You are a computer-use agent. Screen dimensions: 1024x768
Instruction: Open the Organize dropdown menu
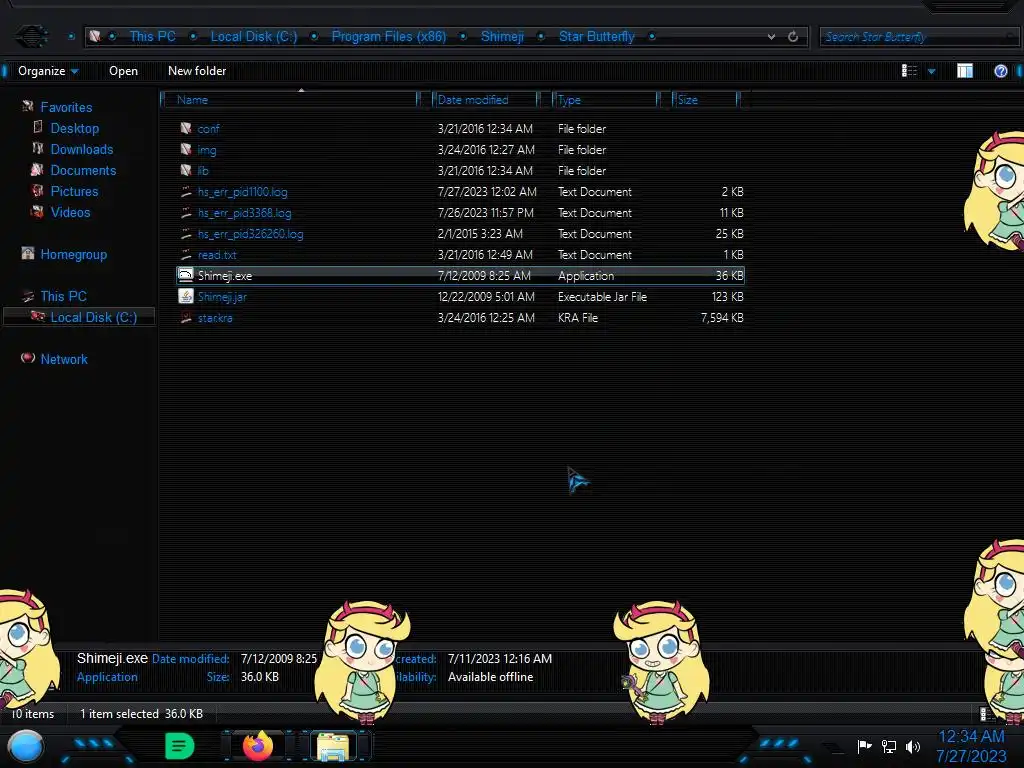pyautogui.click(x=48, y=71)
